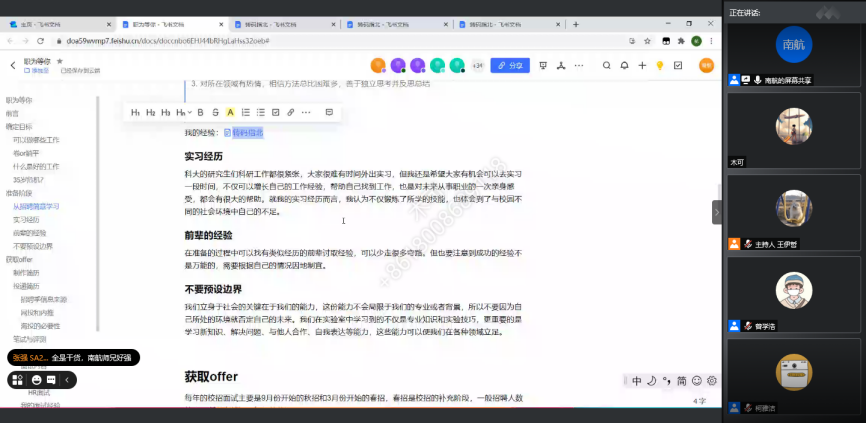The height and width of the screenshot is (423, 866).
Task: Click the blue 分享 share button
Action: click(x=510, y=65)
